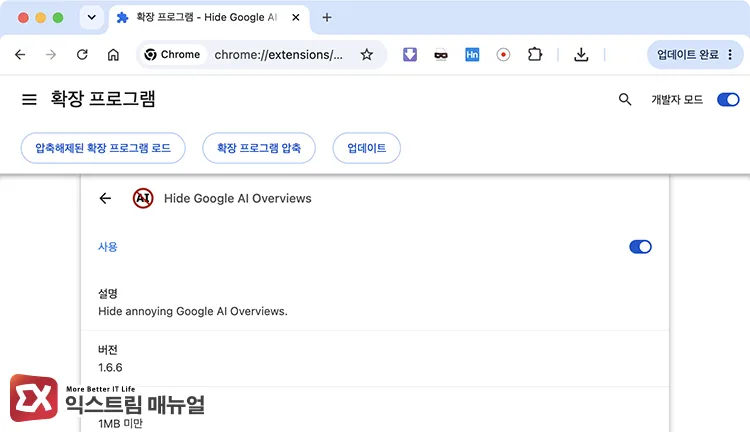Bookmark this page with the star icon
This screenshot has width=750, height=432.
click(366, 55)
